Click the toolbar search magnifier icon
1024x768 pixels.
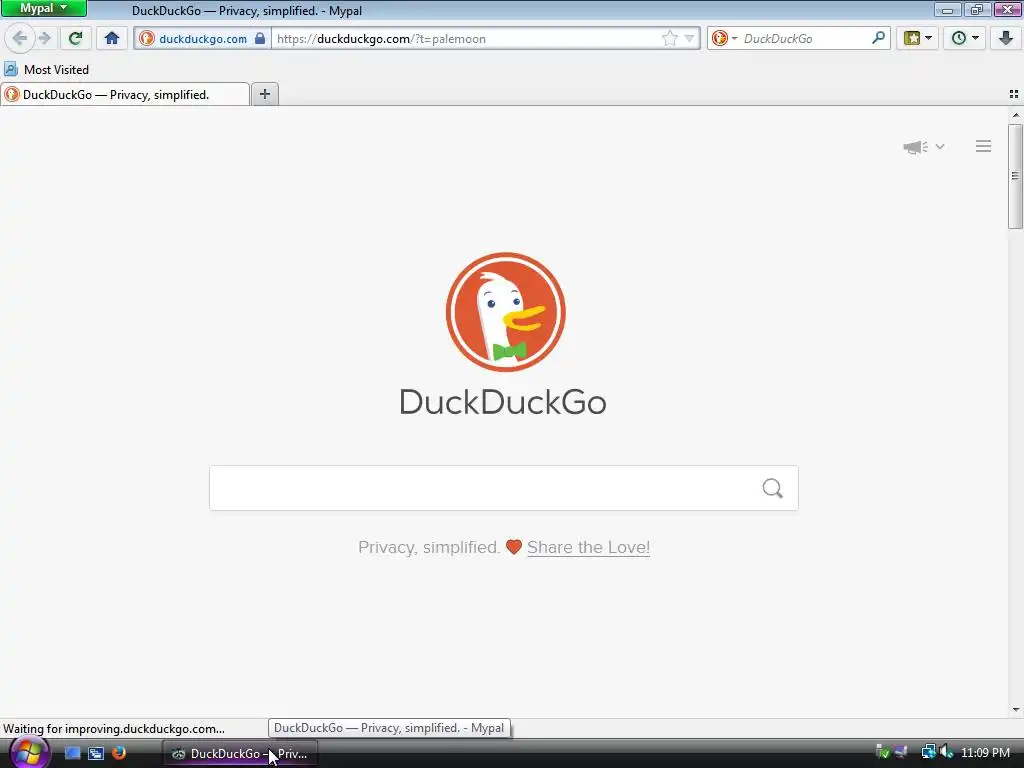point(878,38)
